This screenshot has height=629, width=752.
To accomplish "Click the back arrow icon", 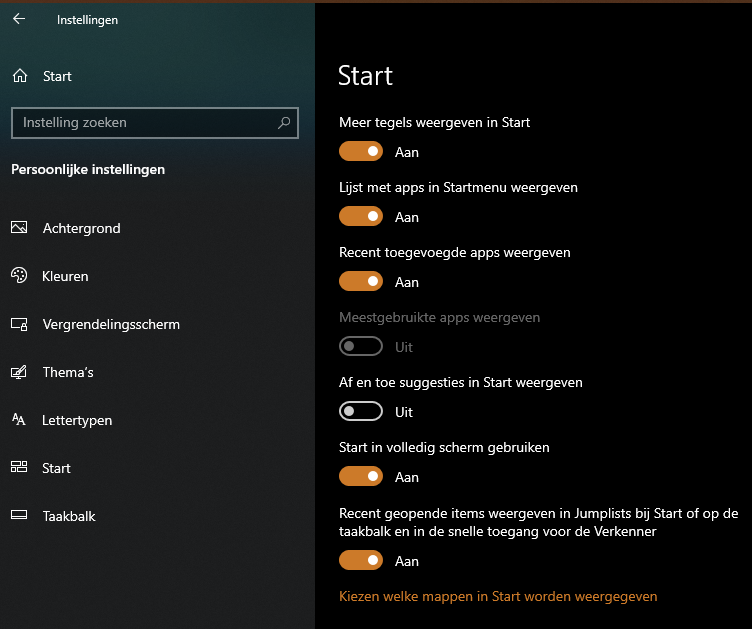I will (19, 19).
